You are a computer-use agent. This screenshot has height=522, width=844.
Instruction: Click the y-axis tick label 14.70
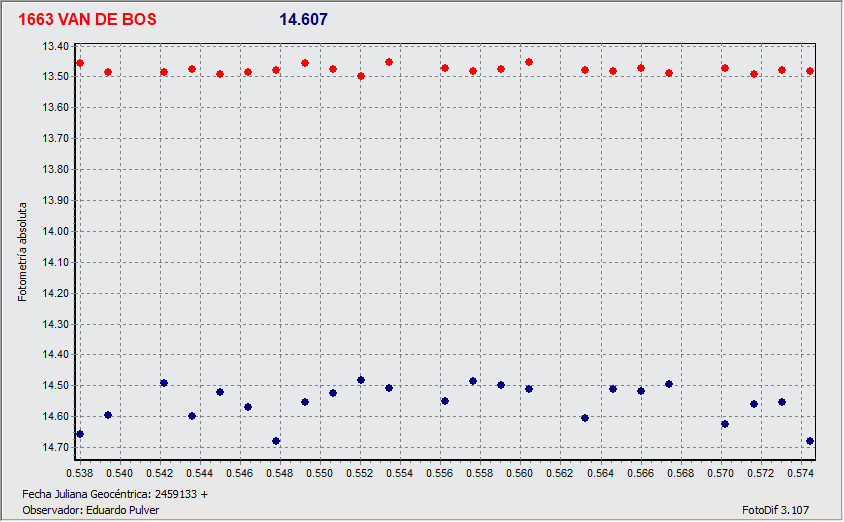pos(55,447)
